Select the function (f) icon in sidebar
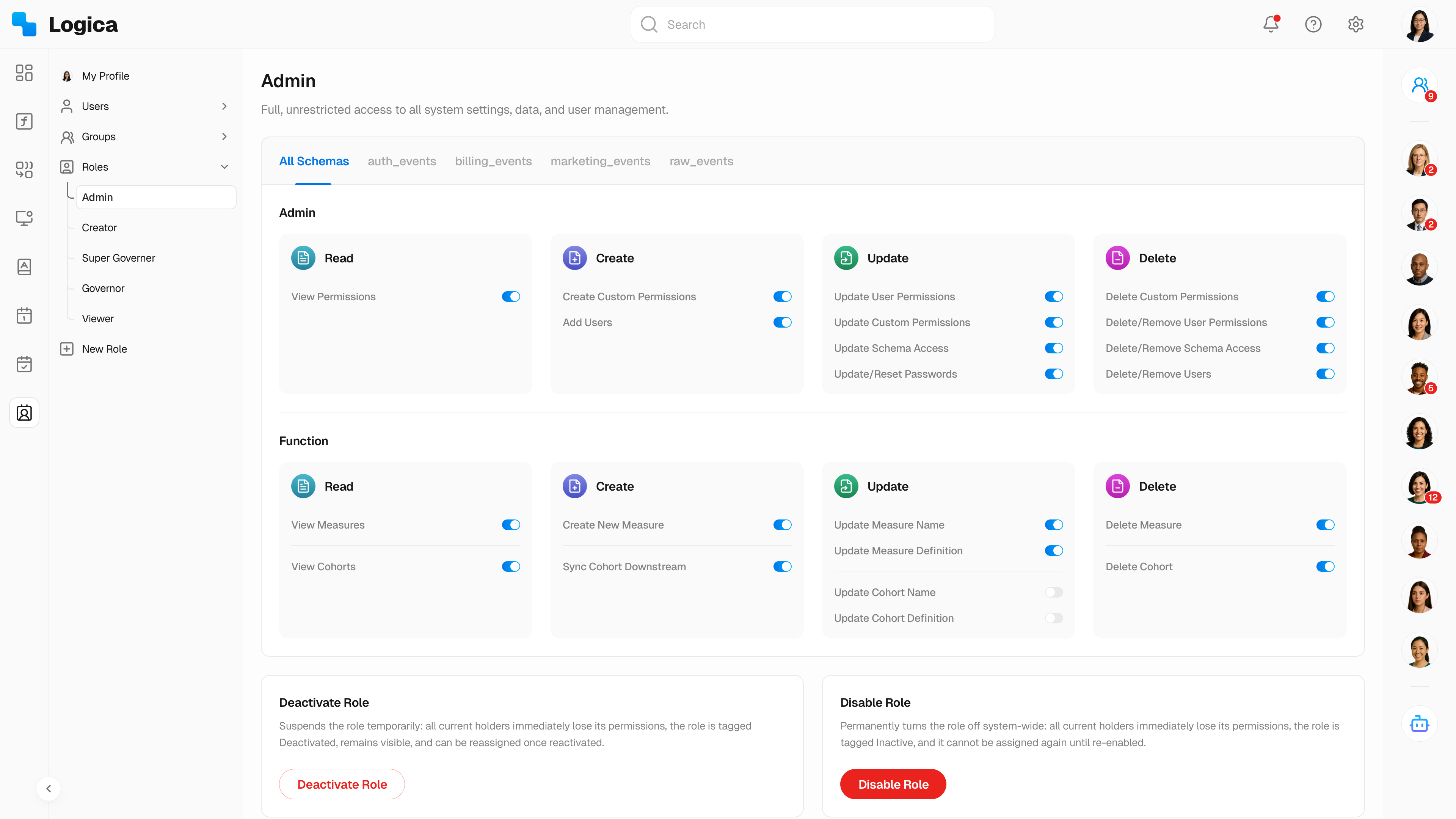Viewport: 1456px width, 819px height. (24, 121)
